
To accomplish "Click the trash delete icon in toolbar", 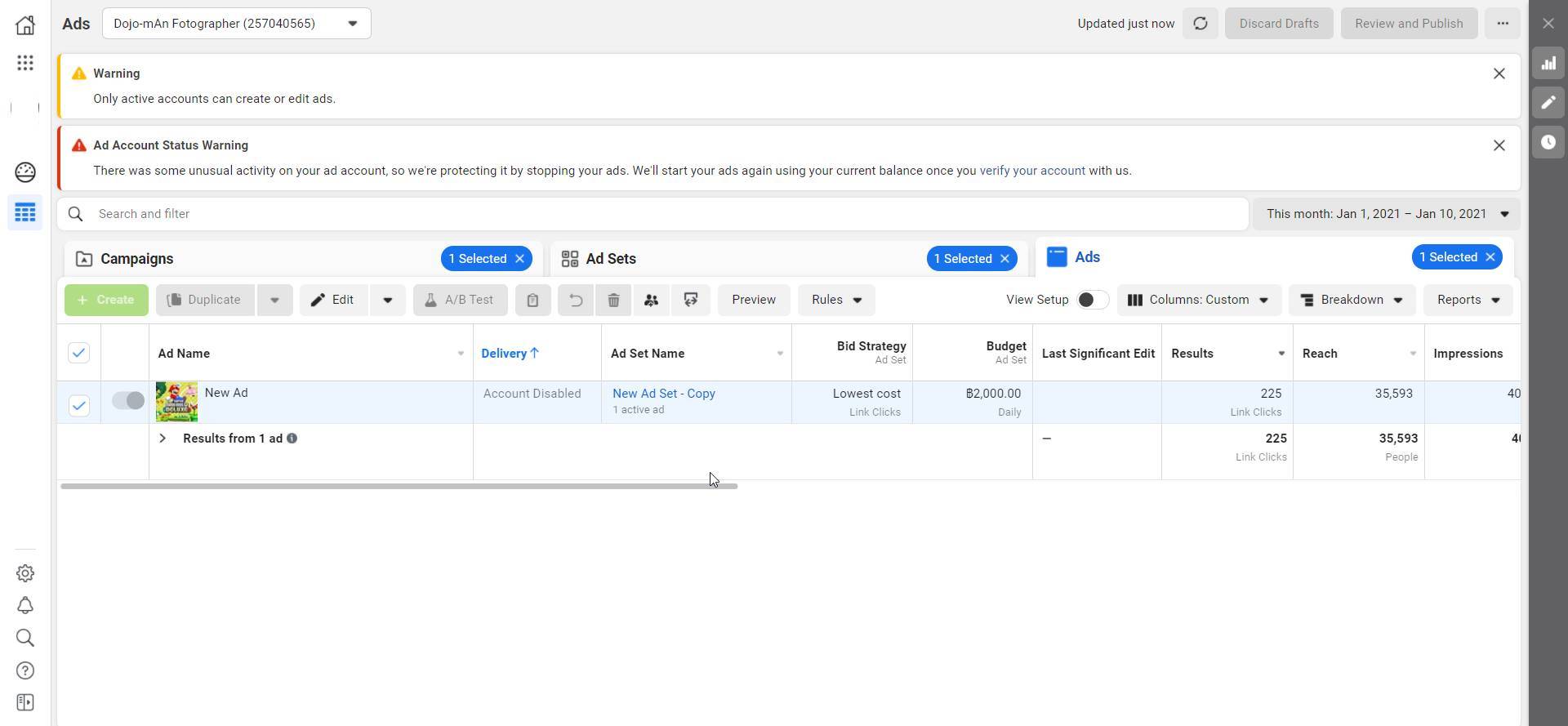I will [613, 300].
